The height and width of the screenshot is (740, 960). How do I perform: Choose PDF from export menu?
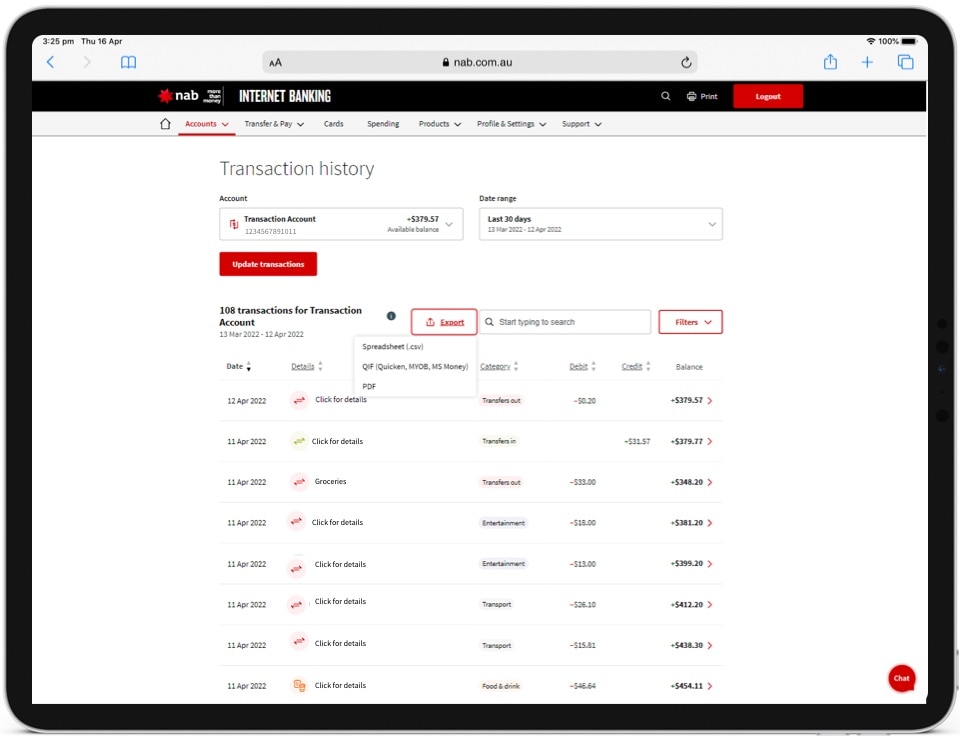click(370, 386)
